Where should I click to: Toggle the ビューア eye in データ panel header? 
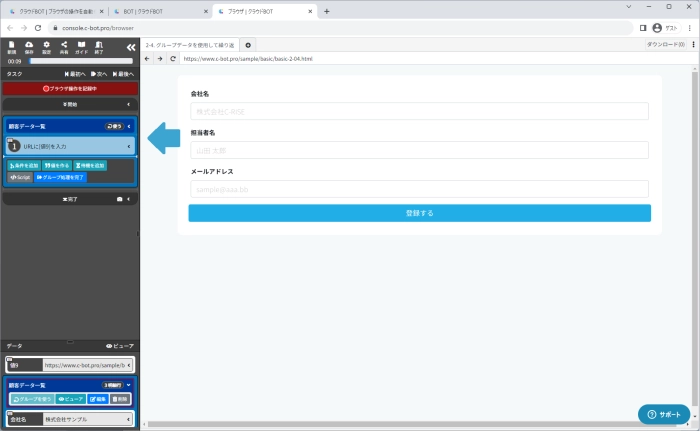click(x=119, y=345)
